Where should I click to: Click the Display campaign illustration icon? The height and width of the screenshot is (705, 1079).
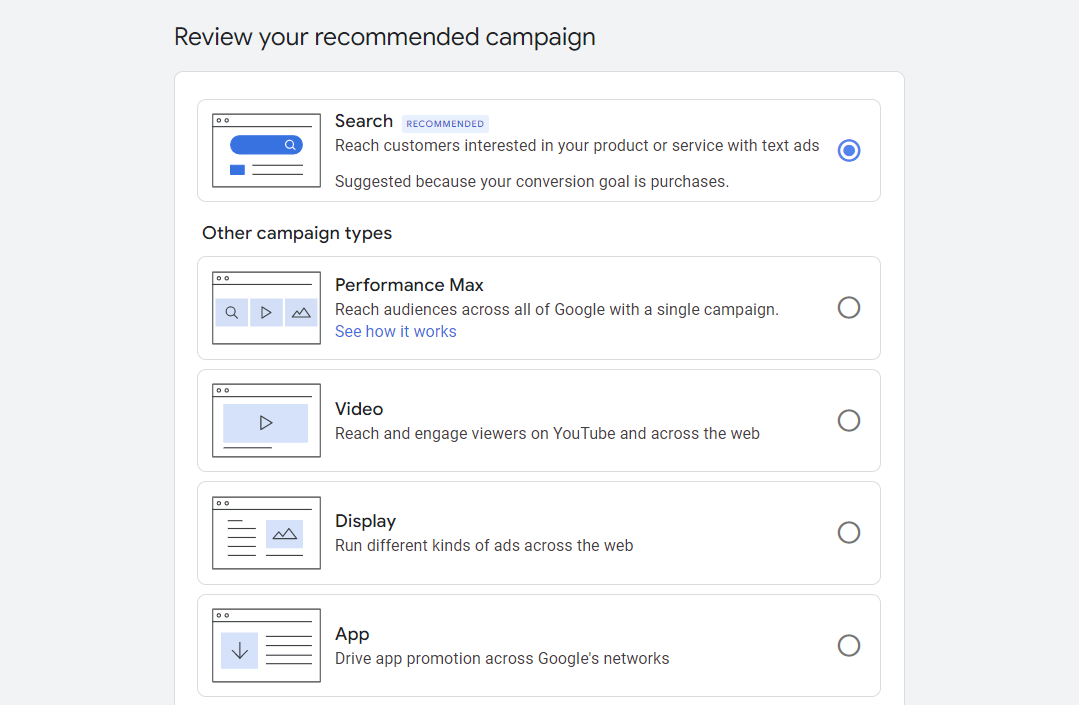266,533
